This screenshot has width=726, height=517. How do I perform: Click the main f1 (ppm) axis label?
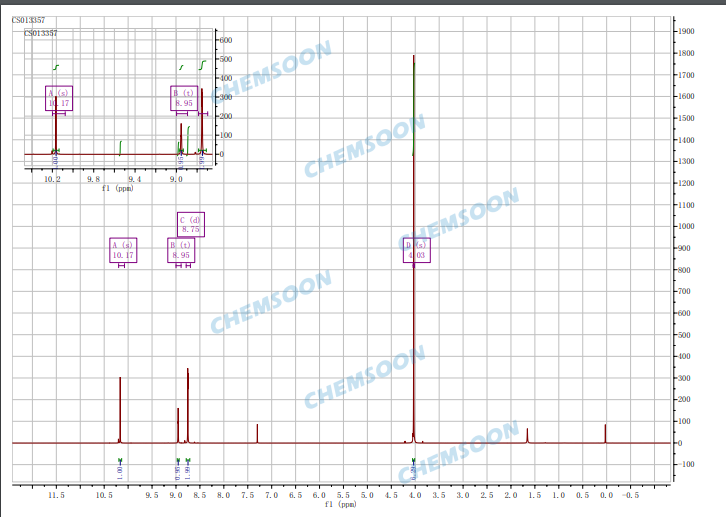(340, 505)
